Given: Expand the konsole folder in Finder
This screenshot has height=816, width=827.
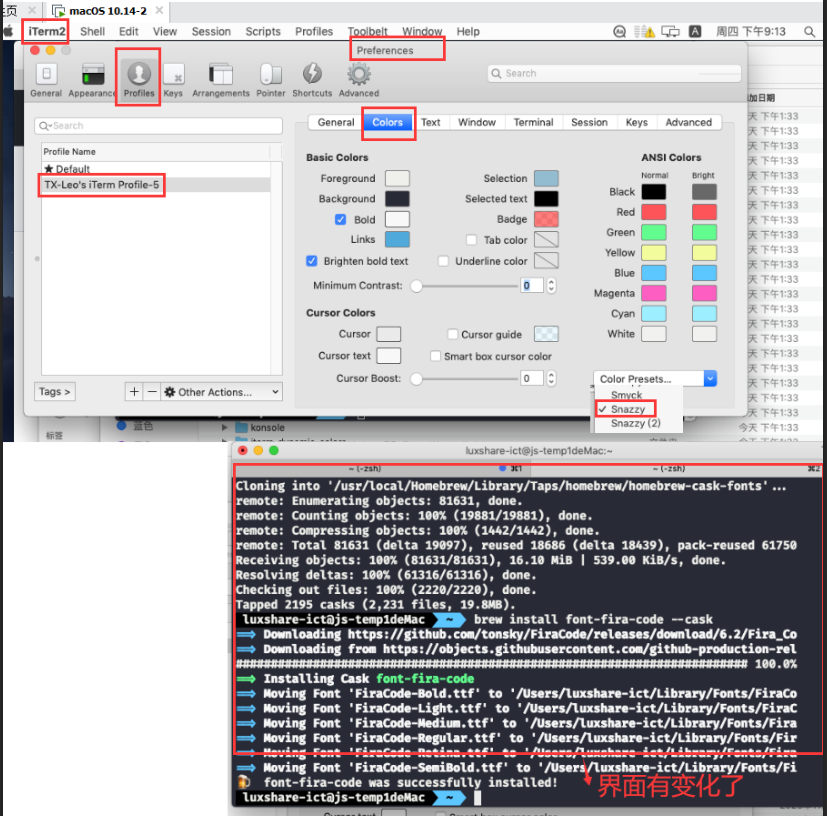Looking at the screenshot, I should pyautogui.click(x=225, y=427).
